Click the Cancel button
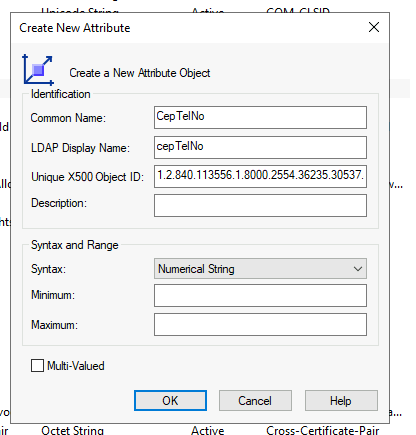Viewport: 416px width, 435px height. tap(255, 401)
